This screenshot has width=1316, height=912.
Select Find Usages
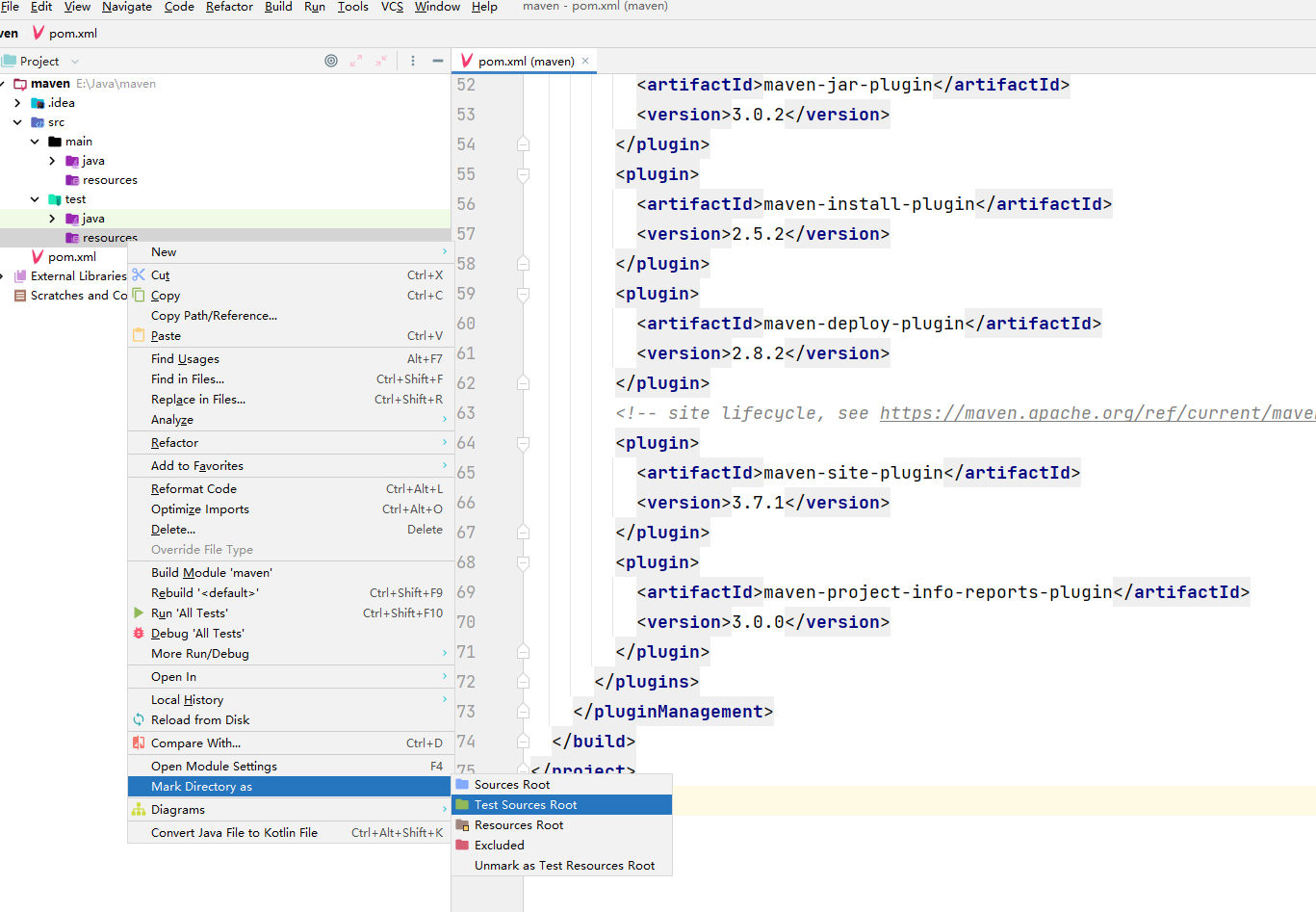[291, 359]
